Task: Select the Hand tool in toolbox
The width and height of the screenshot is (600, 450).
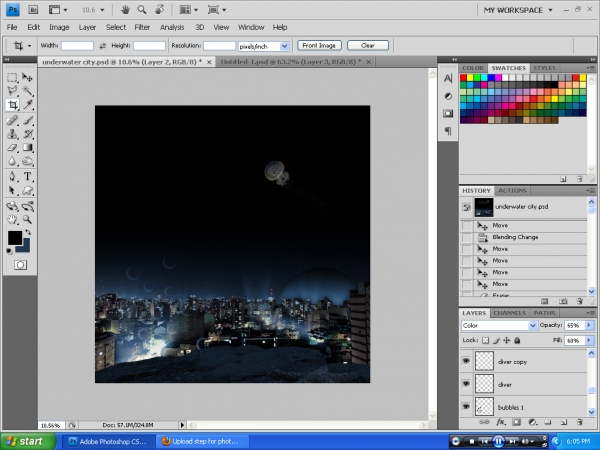Action: [x=12, y=219]
